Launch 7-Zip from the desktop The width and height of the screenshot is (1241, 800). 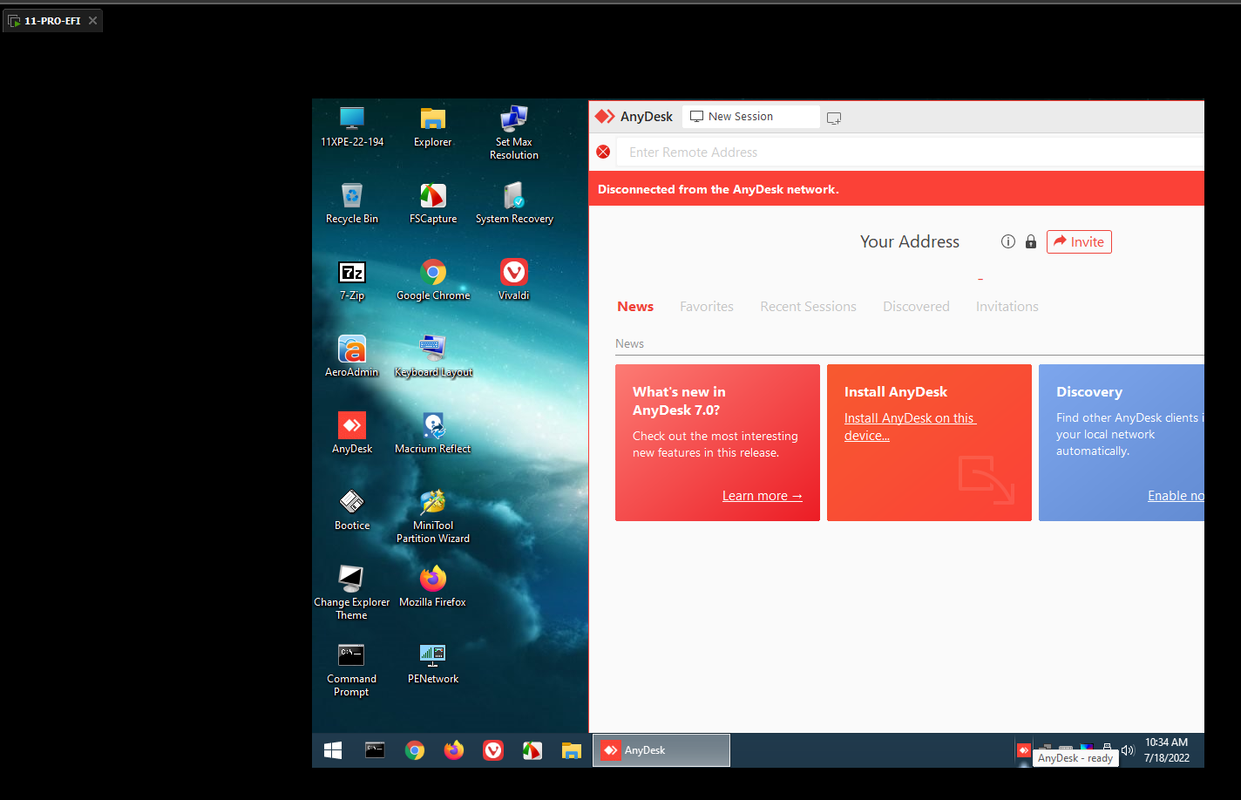click(x=352, y=280)
